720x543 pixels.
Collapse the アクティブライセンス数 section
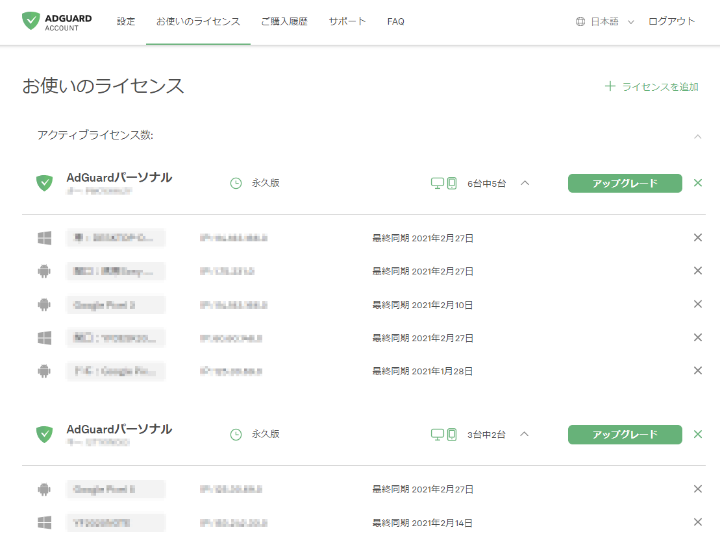click(698, 136)
